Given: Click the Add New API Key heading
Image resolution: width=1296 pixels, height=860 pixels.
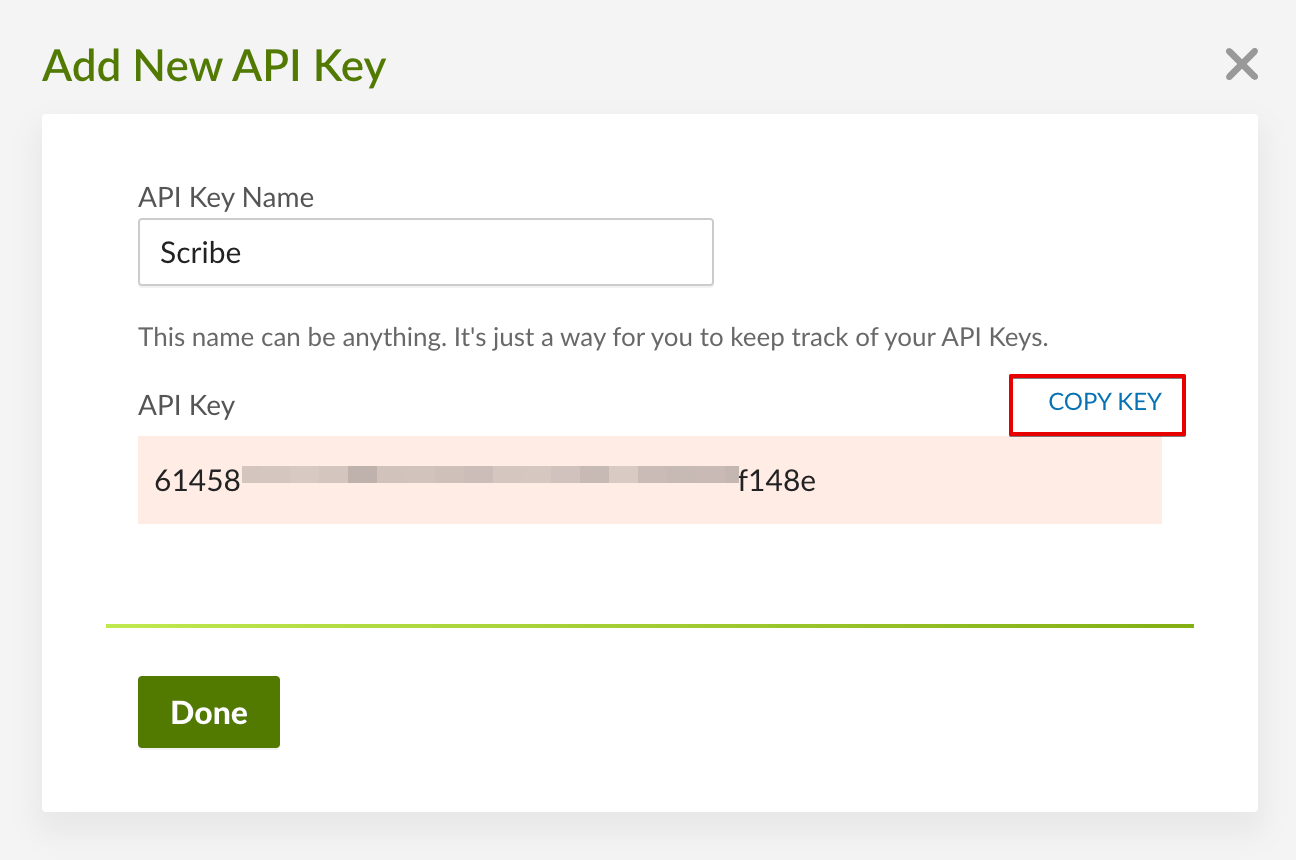Looking at the screenshot, I should (x=214, y=67).
